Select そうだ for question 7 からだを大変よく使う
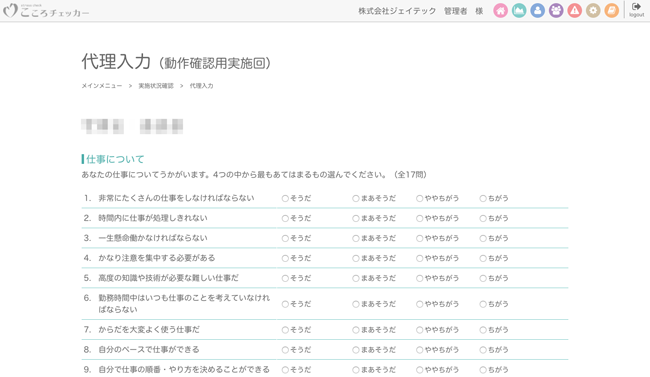 [x=285, y=330]
